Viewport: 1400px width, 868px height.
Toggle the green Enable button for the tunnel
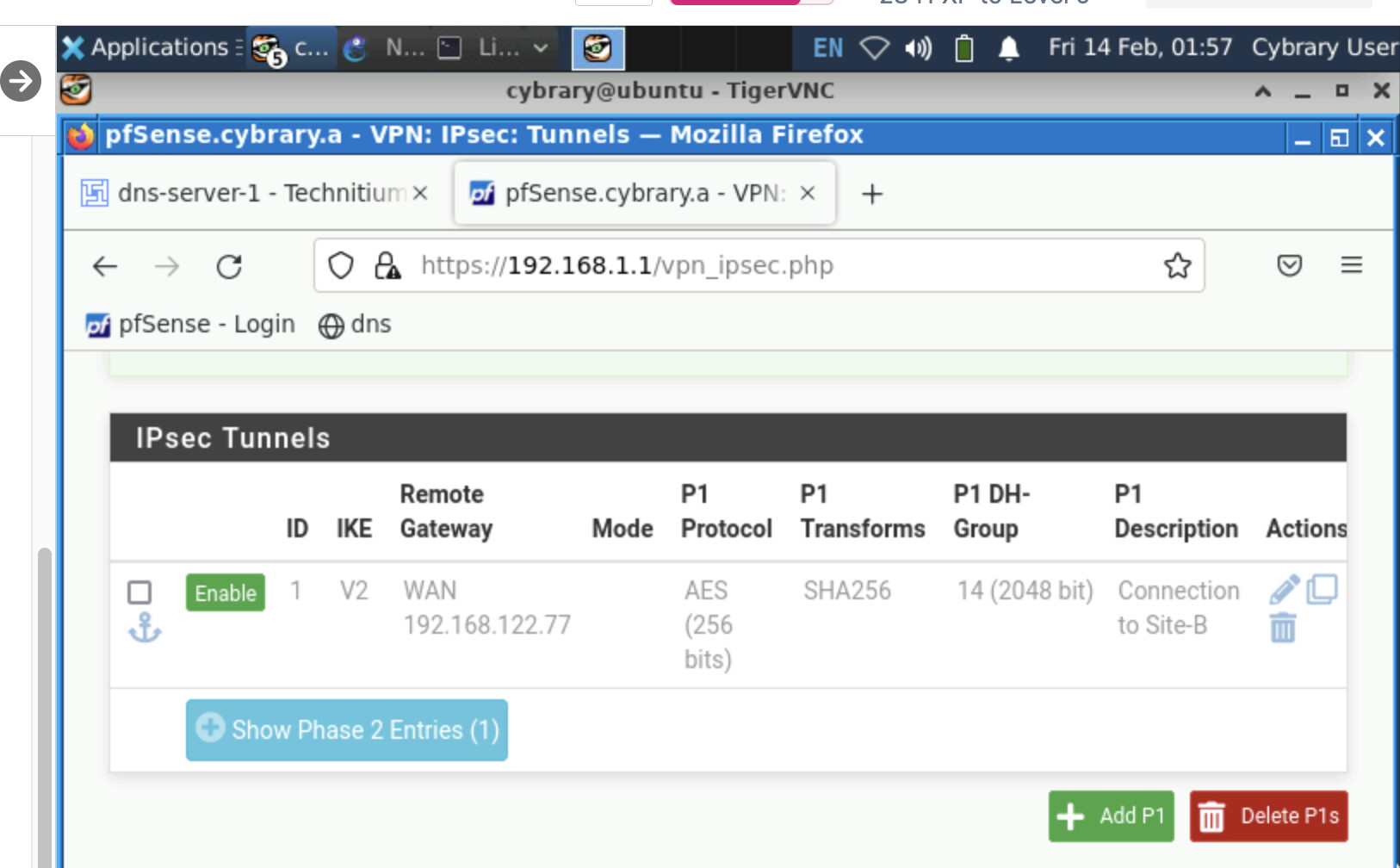tap(225, 592)
